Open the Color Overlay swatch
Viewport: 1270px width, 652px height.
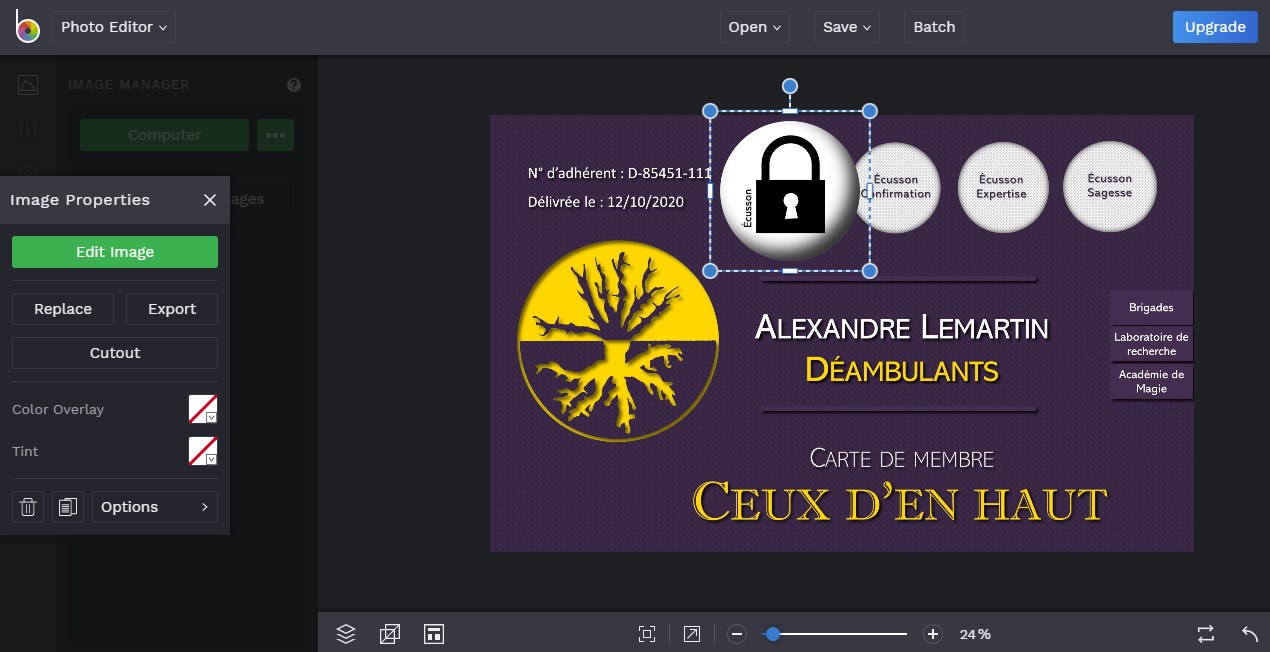(203, 409)
